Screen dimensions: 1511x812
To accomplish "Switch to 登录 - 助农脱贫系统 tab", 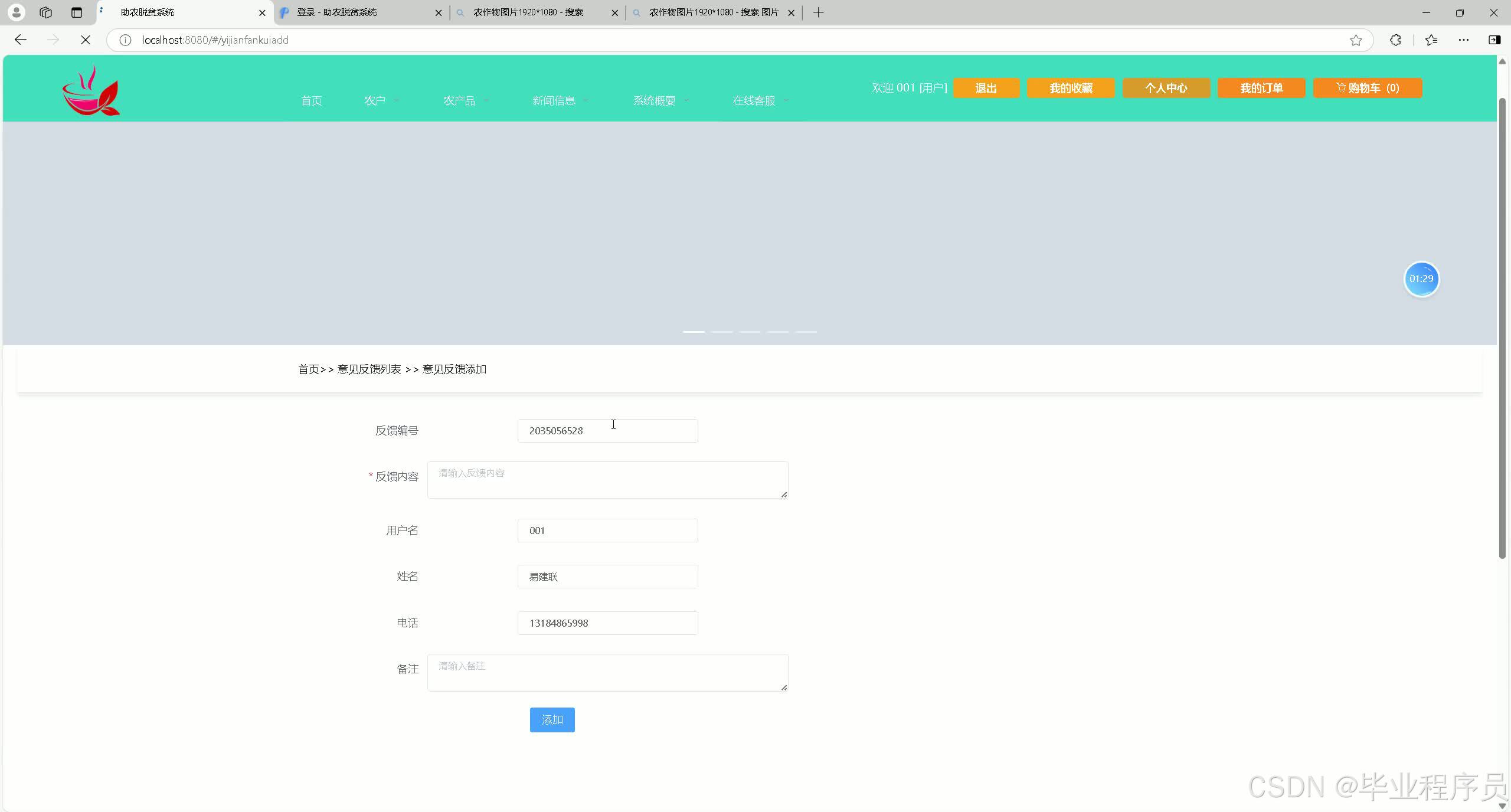I will point(361,12).
